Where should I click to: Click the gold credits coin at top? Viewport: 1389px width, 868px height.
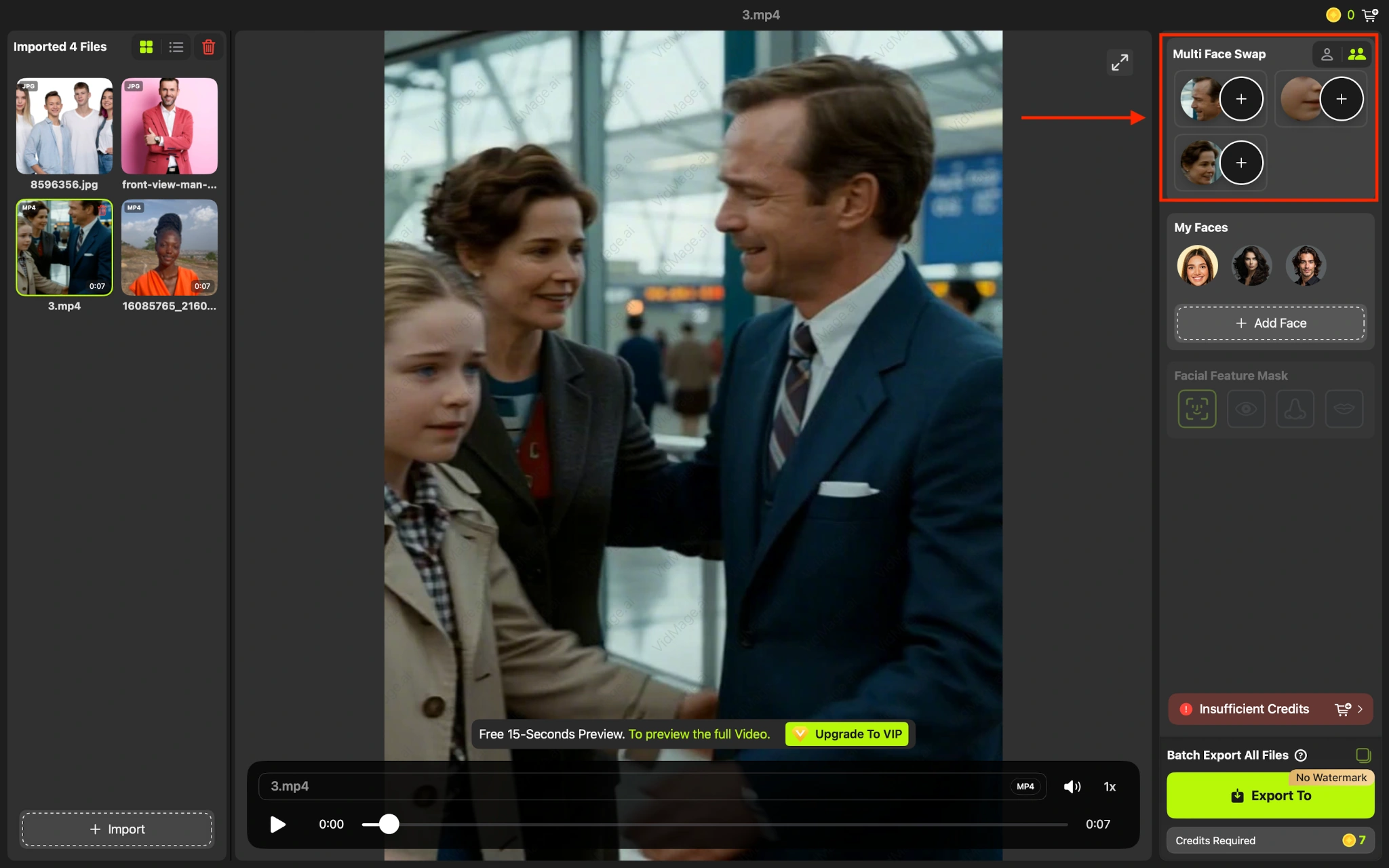point(1333,14)
